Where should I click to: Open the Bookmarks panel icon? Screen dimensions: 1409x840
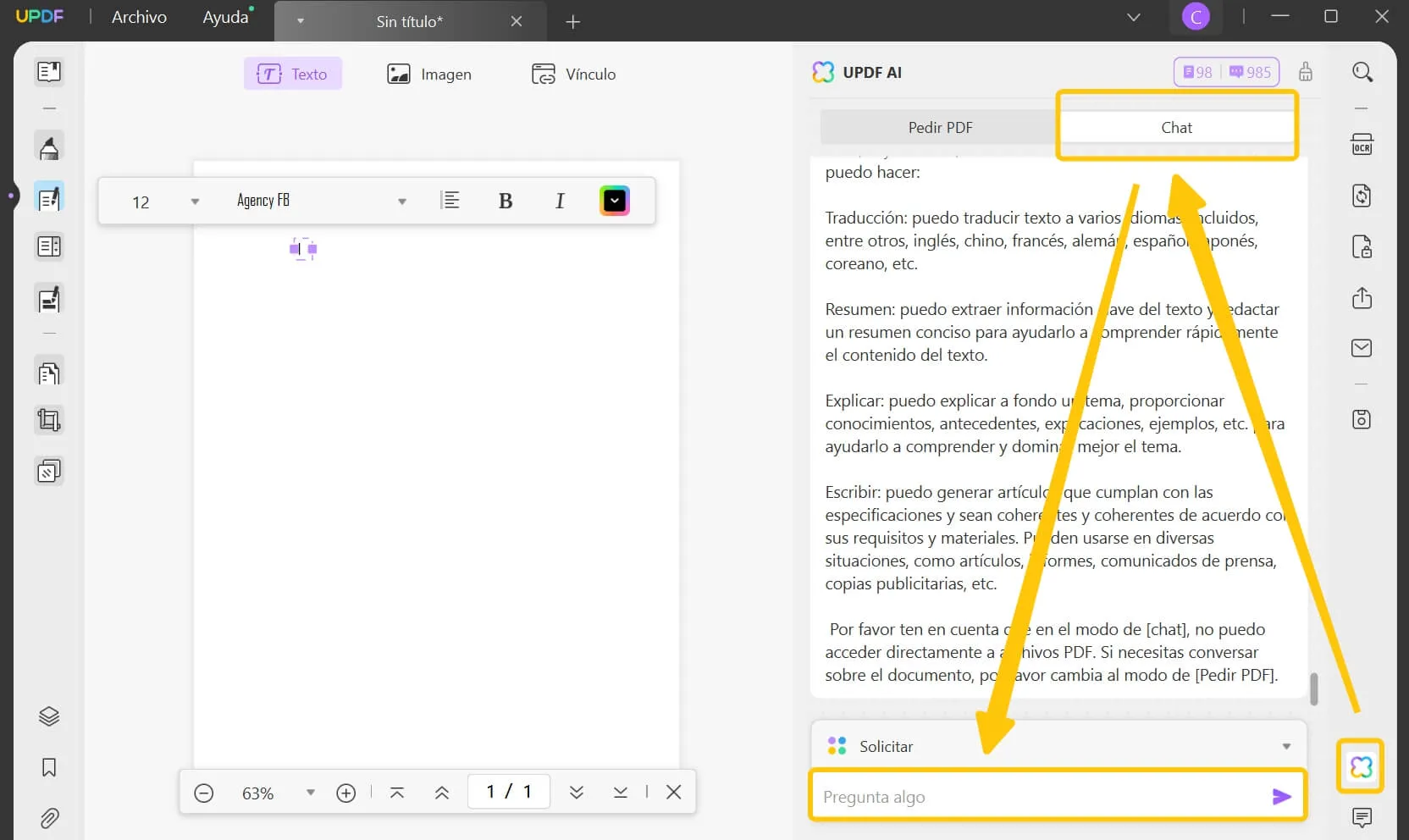[49, 767]
